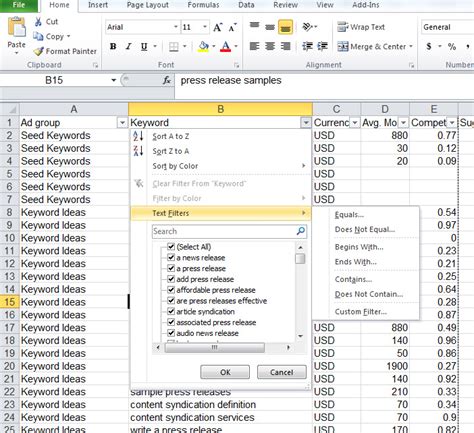The width and height of the screenshot is (474, 433).
Task: Apply middle vertical alignment
Action: coord(270,27)
